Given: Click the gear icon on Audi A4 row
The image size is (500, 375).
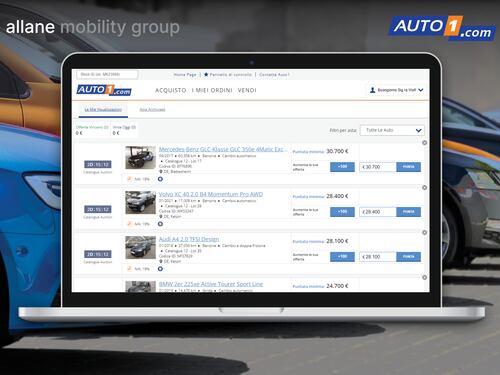Looking at the screenshot, I should pos(424,232).
